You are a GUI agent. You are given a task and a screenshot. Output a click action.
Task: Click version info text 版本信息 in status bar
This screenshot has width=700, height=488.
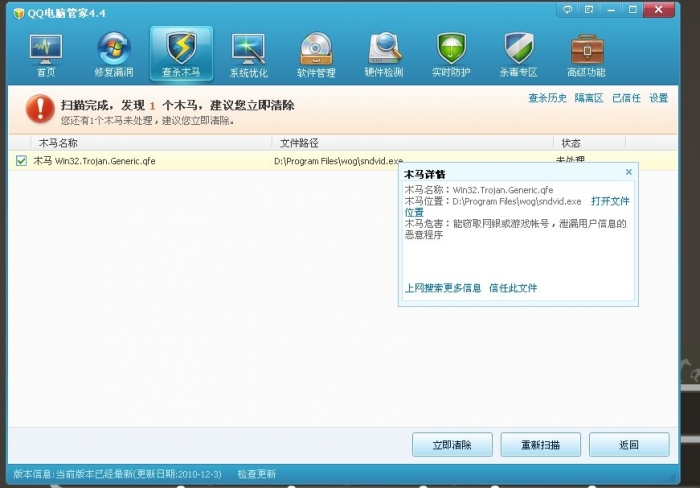(117, 474)
